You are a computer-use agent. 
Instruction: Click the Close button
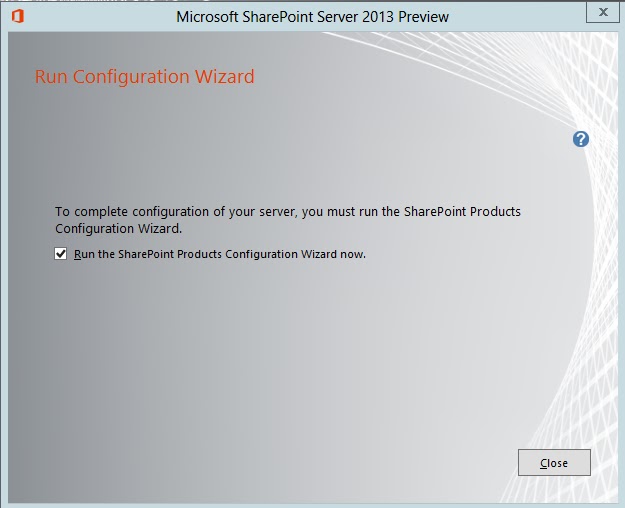pyautogui.click(x=554, y=463)
